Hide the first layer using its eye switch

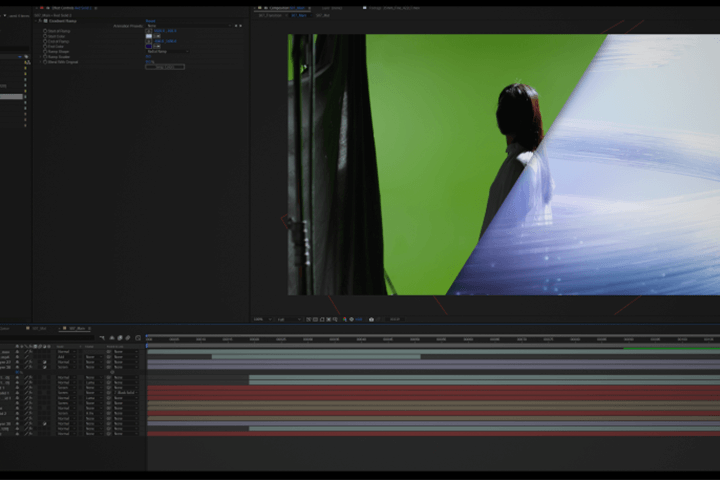tap(17, 352)
